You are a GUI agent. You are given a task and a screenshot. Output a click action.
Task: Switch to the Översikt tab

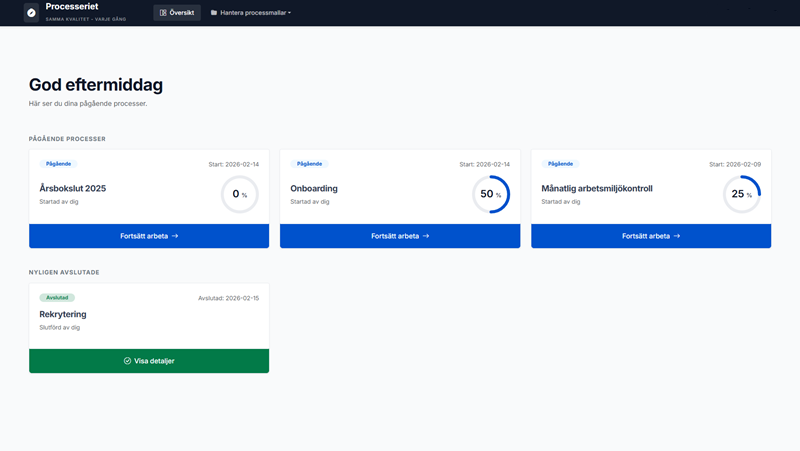coord(177,13)
